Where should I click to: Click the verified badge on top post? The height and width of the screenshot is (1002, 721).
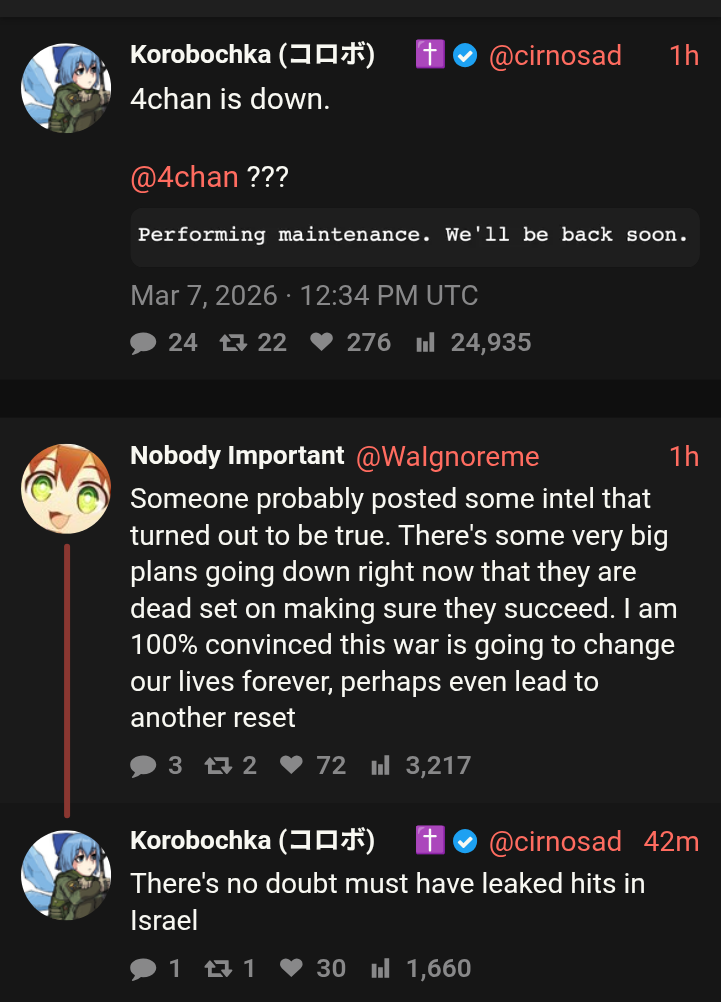(x=465, y=55)
